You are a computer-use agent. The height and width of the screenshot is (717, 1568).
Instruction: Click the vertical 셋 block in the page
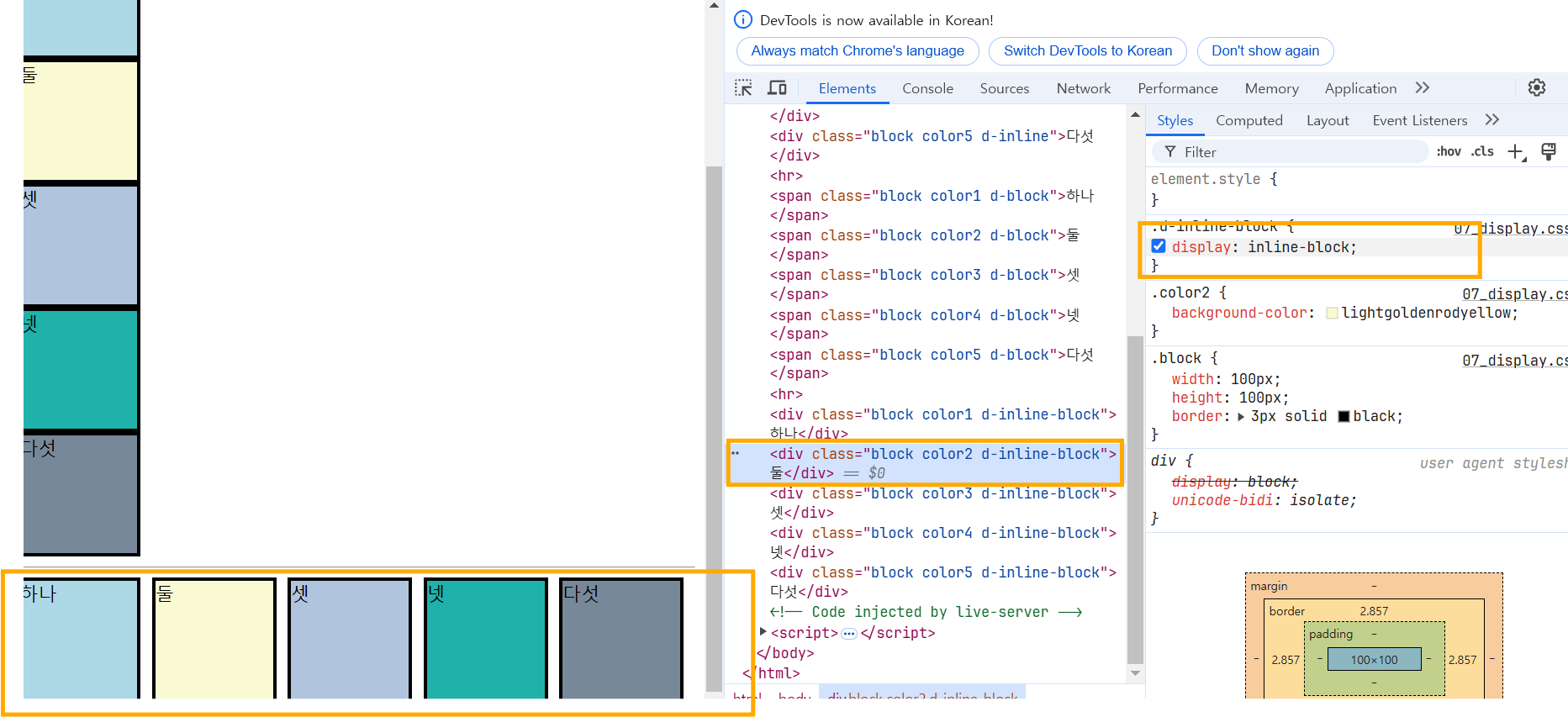[x=81, y=245]
